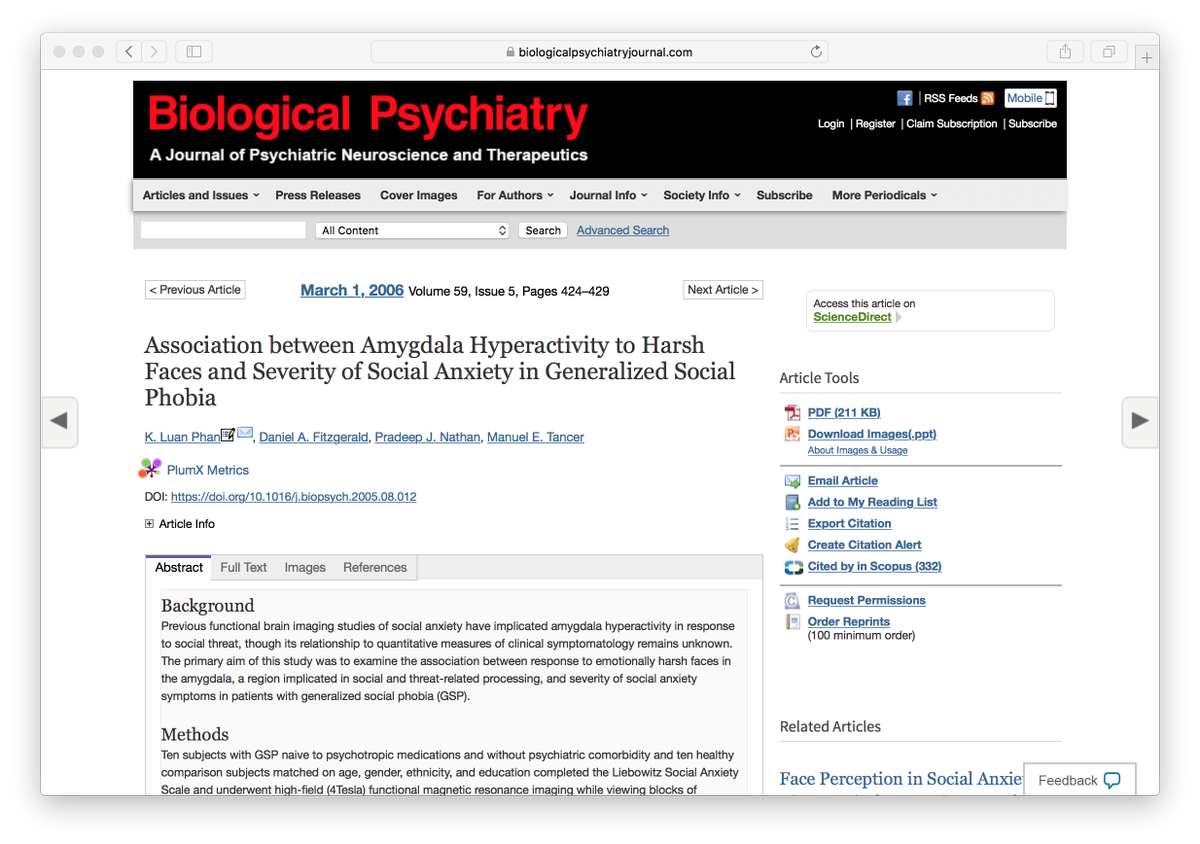Open author Pradeep J. Nathan link
The height and width of the screenshot is (844, 1200).
pos(428,437)
